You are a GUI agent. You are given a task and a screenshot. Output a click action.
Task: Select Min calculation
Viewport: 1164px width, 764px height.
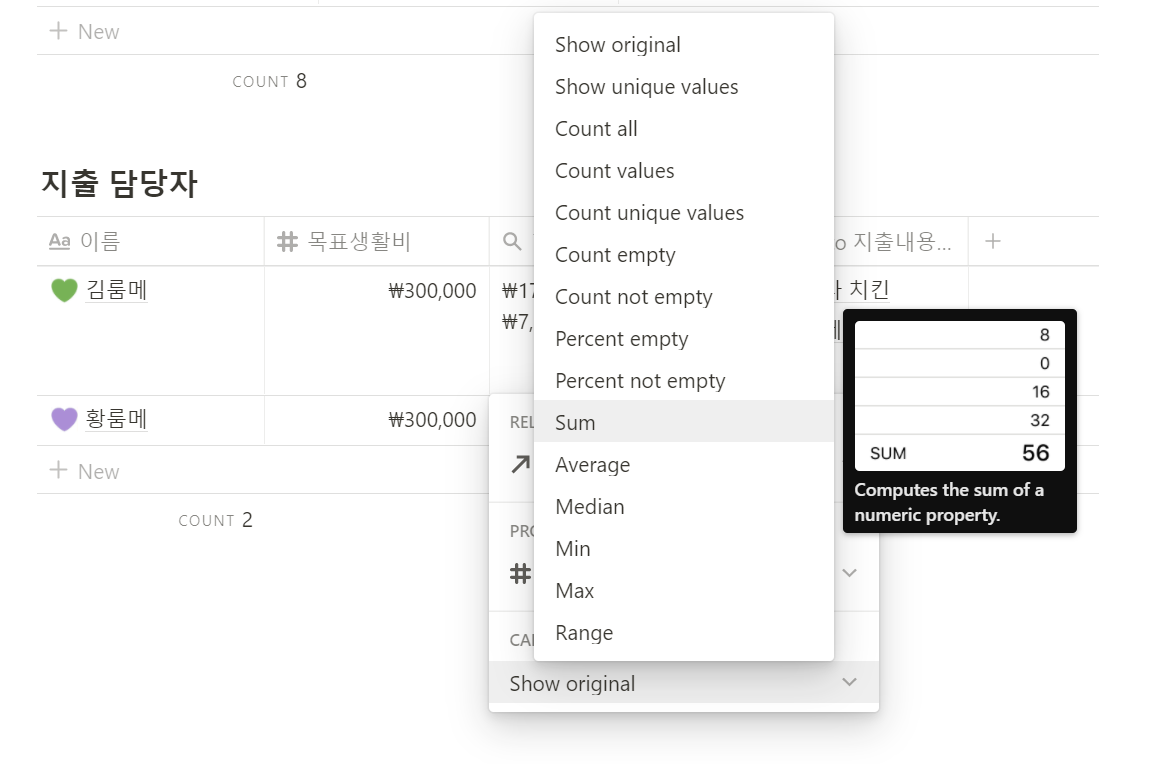point(683,549)
